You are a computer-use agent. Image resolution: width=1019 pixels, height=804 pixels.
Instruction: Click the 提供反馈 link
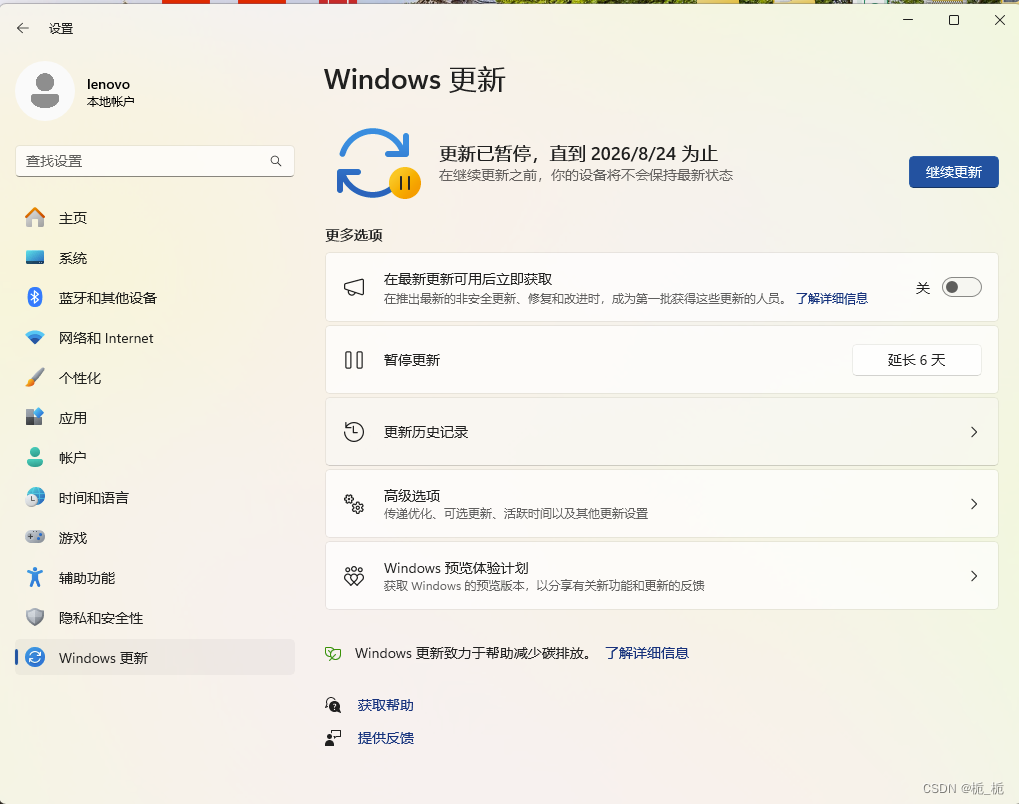point(385,738)
